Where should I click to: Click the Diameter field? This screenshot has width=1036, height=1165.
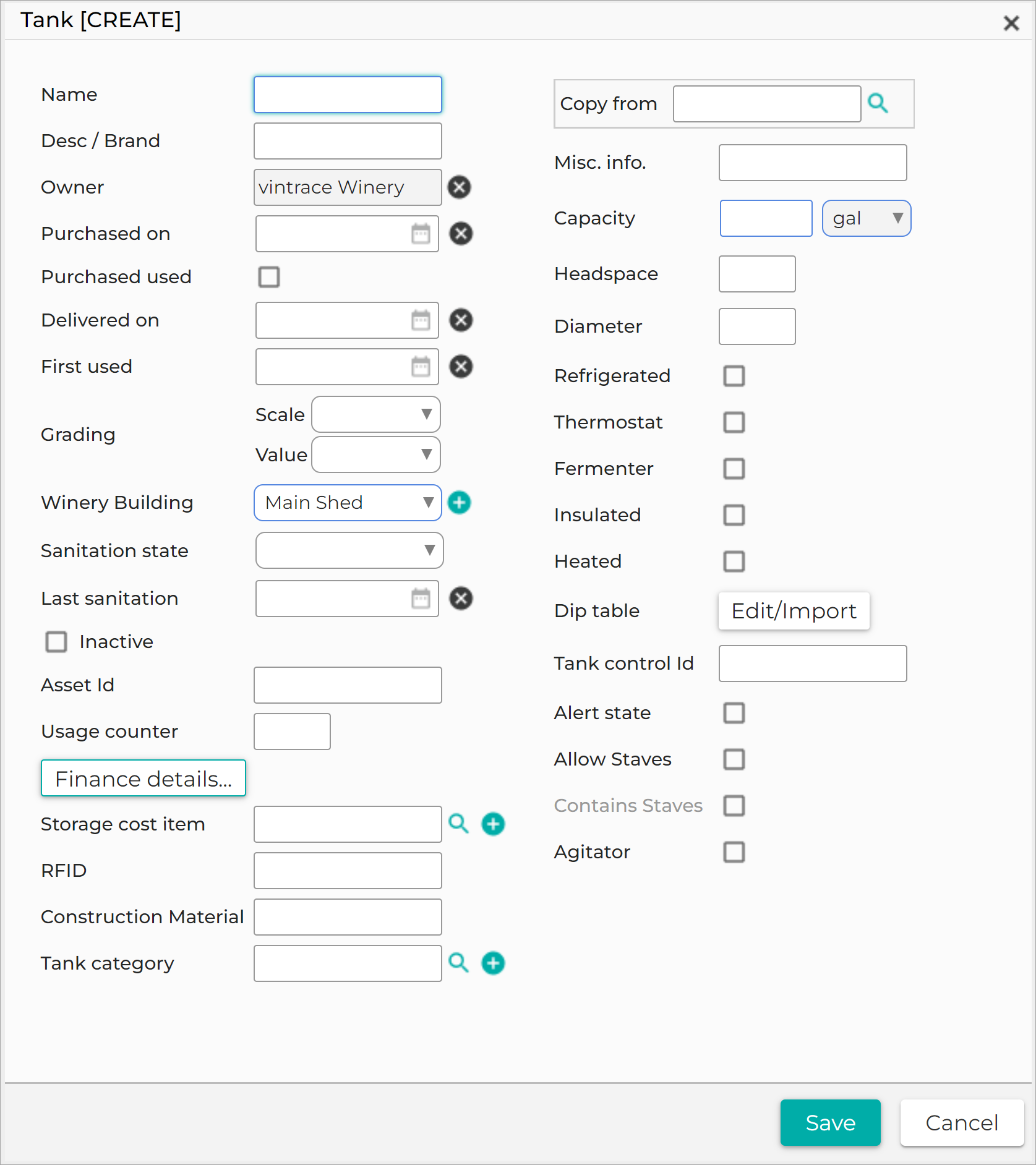[x=757, y=326]
